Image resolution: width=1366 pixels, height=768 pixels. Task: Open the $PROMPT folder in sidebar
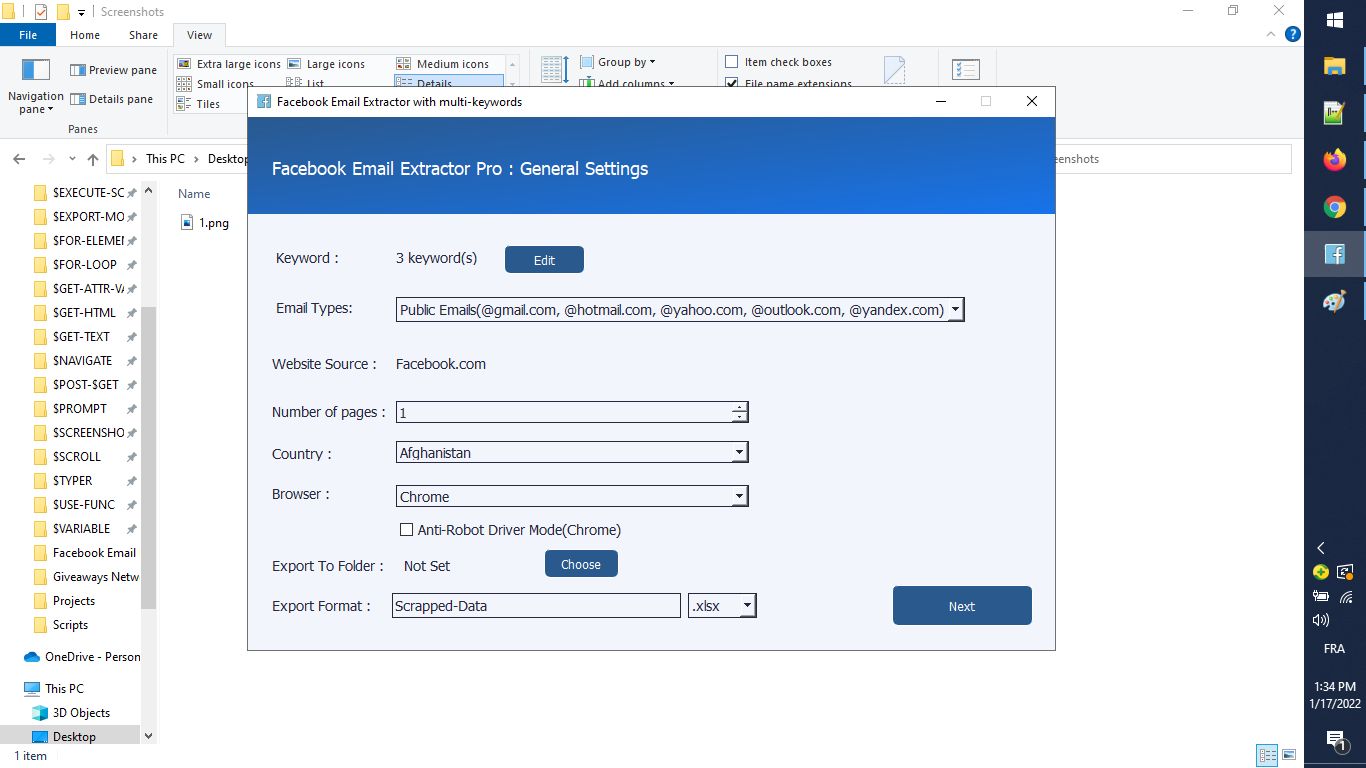click(x=84, y=409)
